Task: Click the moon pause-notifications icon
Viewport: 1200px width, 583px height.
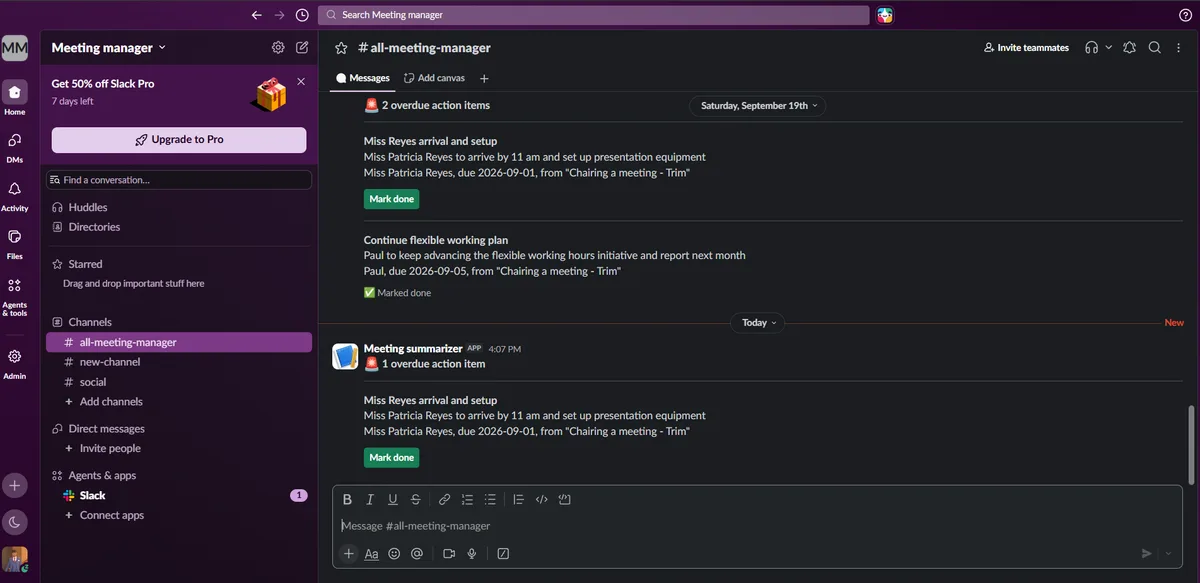Action: point(14,521)
